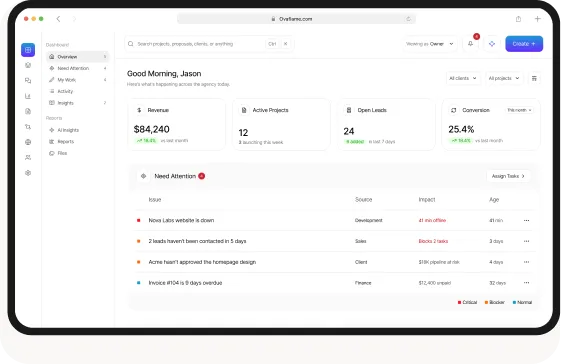Open the bar chart icon in the left rail
Screen dimensions: 561x364
(28, 96)
